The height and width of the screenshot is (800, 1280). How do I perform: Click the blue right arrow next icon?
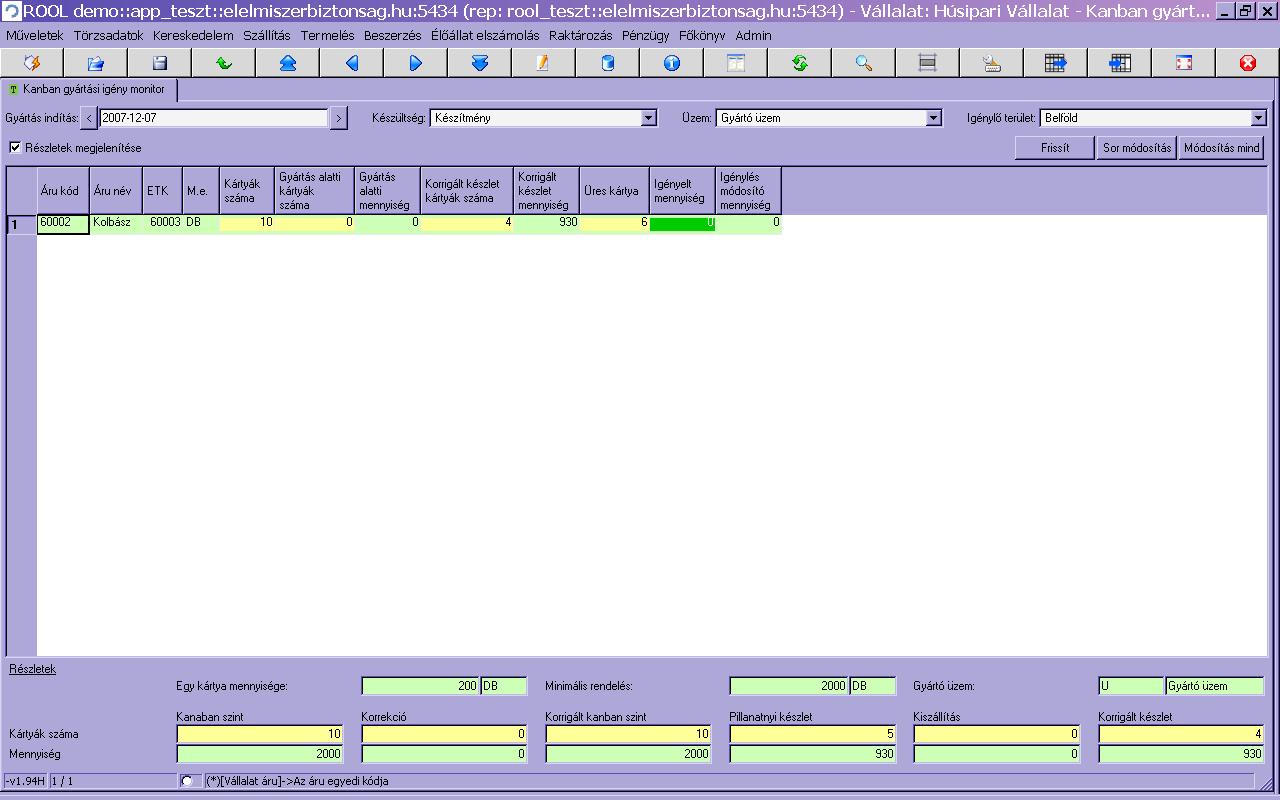pyautogui.click(x=416, y=63)
